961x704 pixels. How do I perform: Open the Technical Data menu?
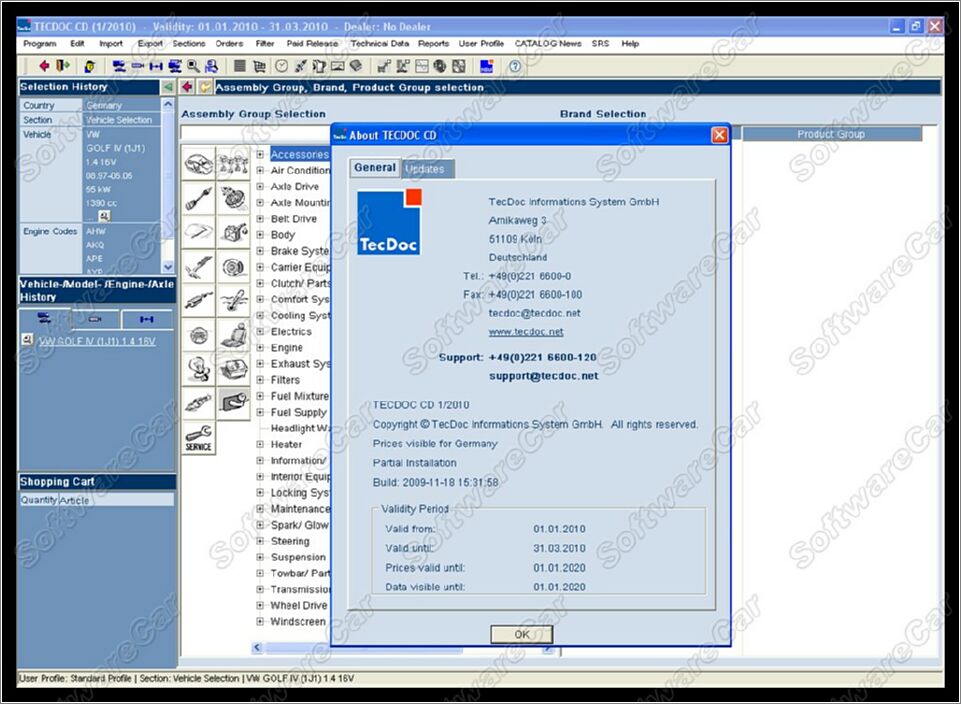[379, 44]
